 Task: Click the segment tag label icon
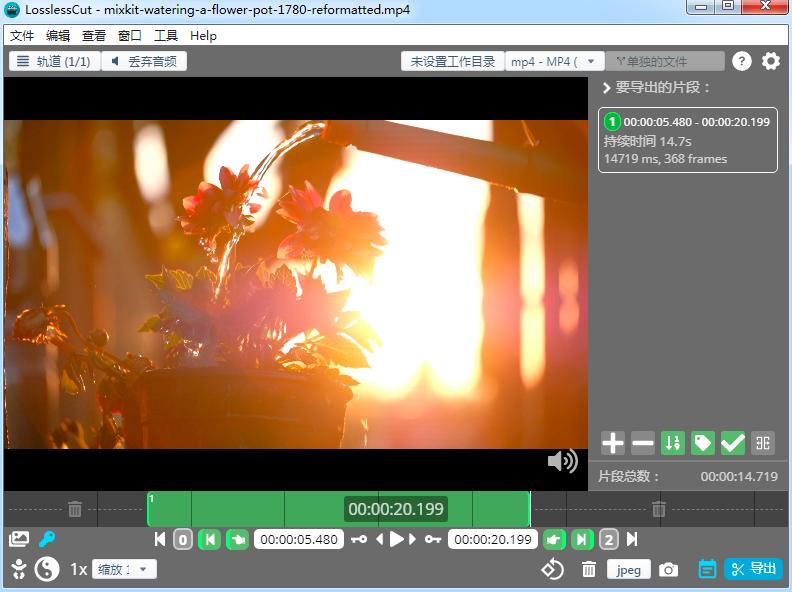(x=703, y=443)
